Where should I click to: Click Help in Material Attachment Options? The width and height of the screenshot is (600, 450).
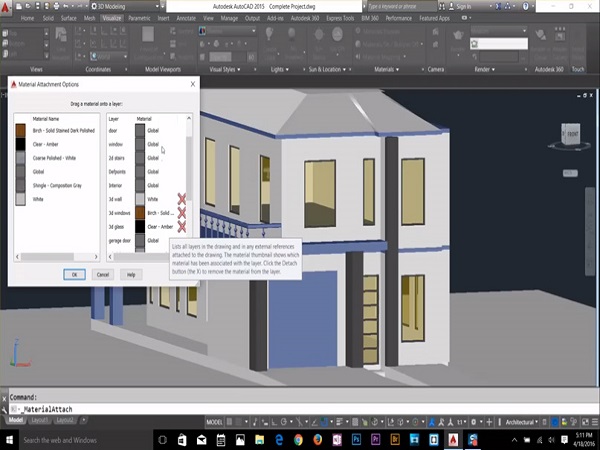(131, 274)
